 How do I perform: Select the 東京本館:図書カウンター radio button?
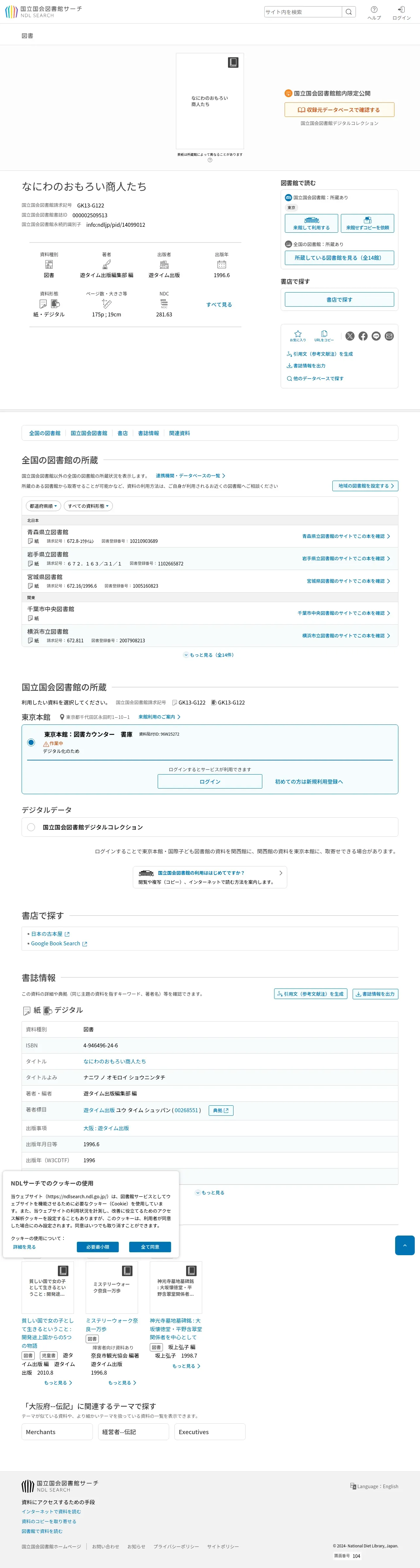(x=31, y=742)
